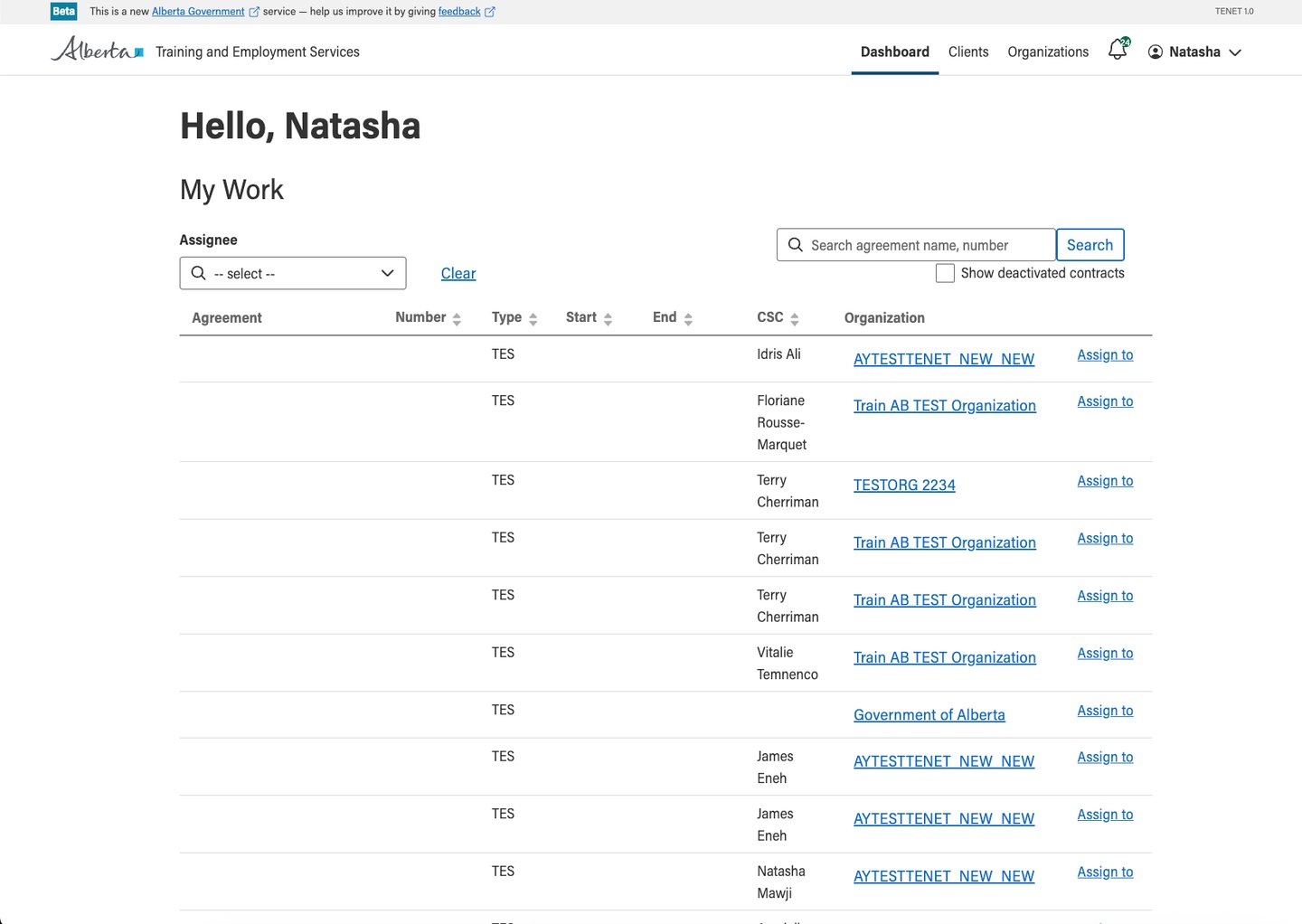
Task: Open the TESTORG 2234 organization link
Action: point(904,486)
